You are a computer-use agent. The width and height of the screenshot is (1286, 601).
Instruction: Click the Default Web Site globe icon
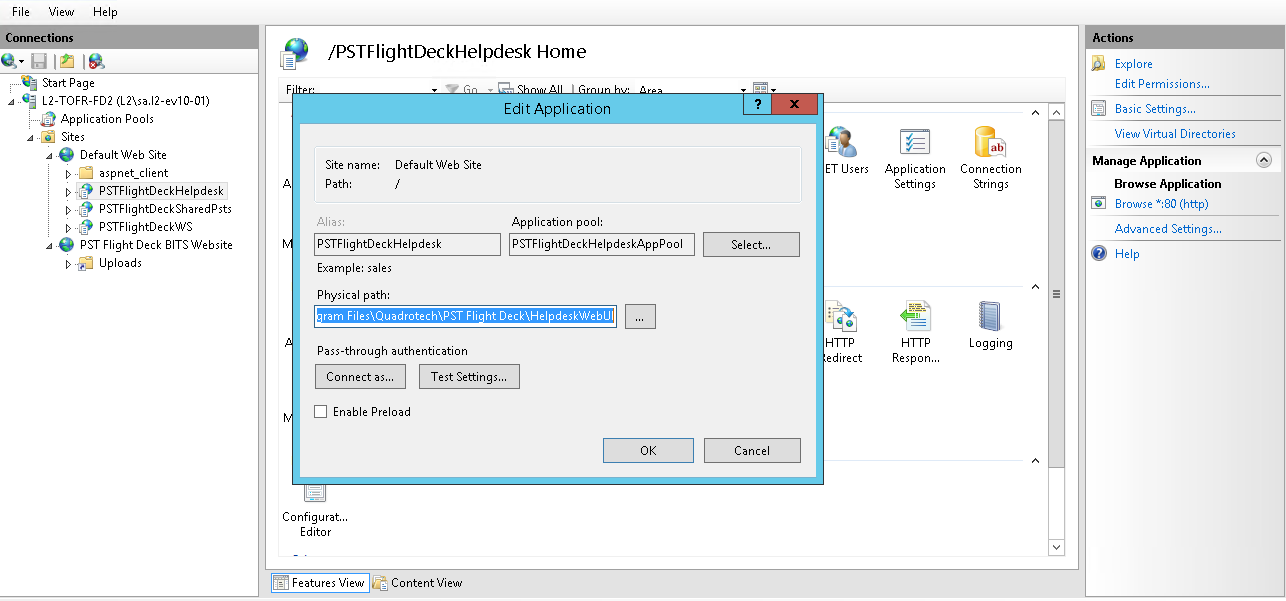(x=67, y=155)
